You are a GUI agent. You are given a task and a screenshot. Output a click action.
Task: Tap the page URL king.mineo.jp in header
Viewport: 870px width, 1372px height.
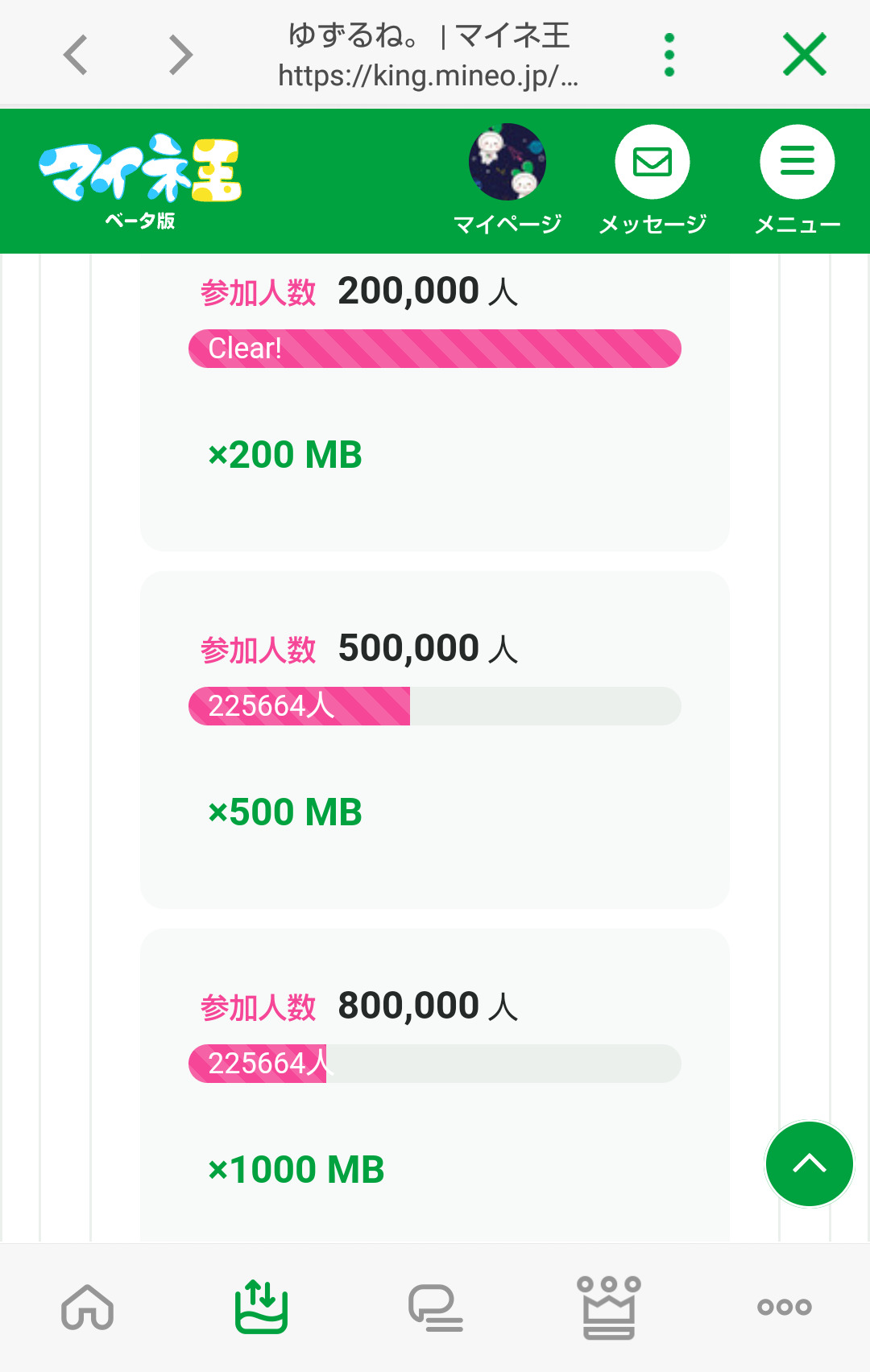point(428,76)
